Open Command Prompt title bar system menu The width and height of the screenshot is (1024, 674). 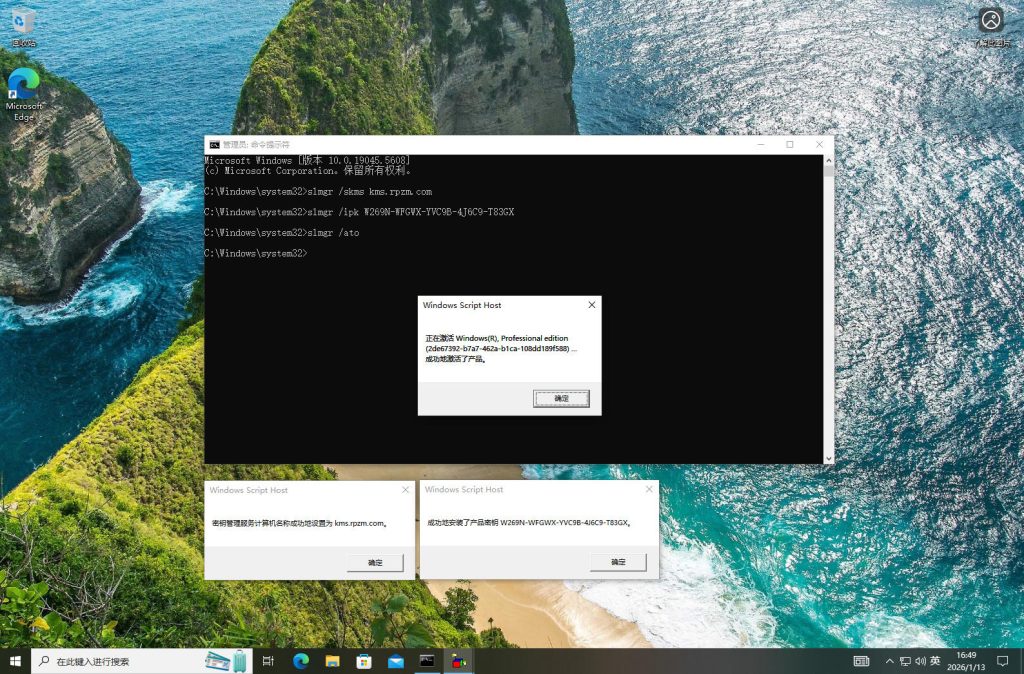(213, 145)
